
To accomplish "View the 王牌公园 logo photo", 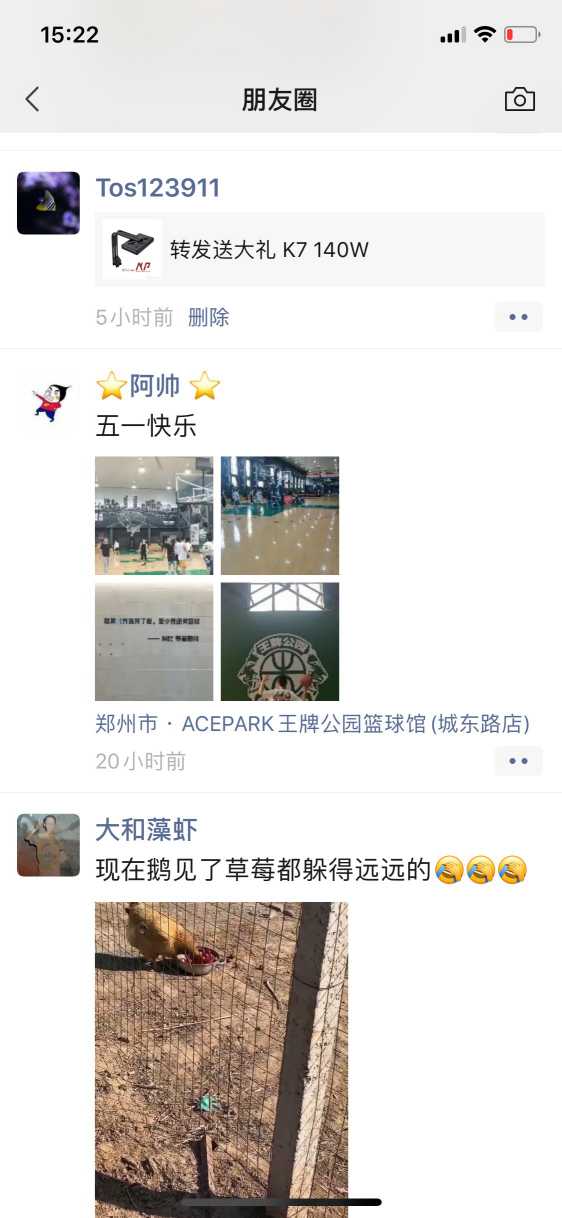I will click(x=280, y=642).
